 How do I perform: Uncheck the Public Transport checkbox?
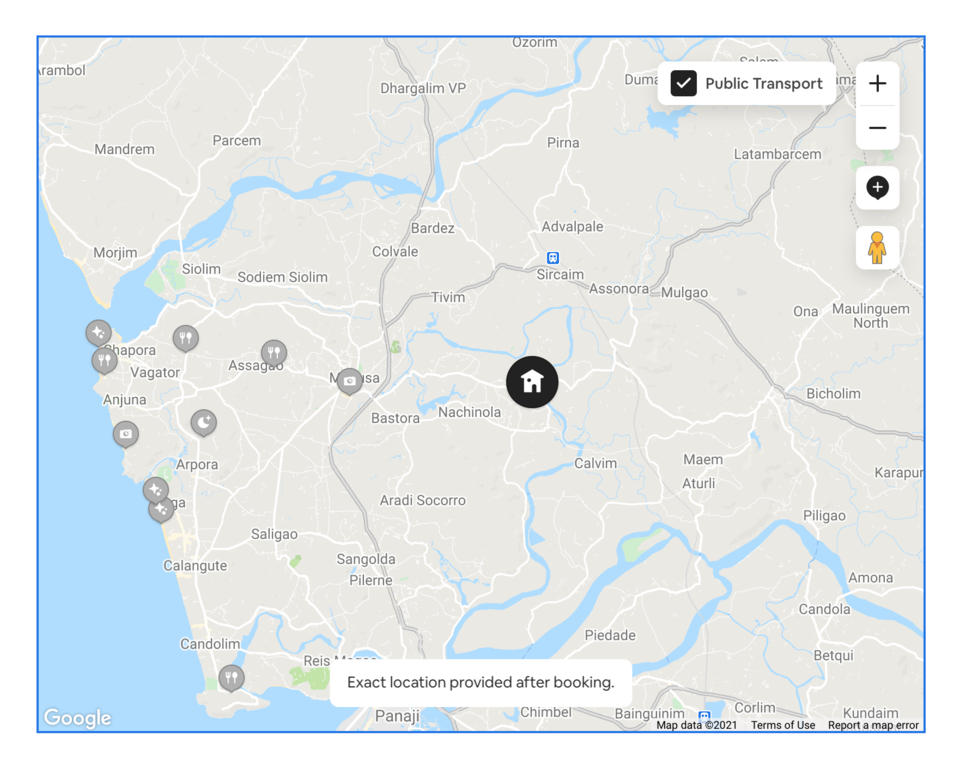tap(683, 83)
